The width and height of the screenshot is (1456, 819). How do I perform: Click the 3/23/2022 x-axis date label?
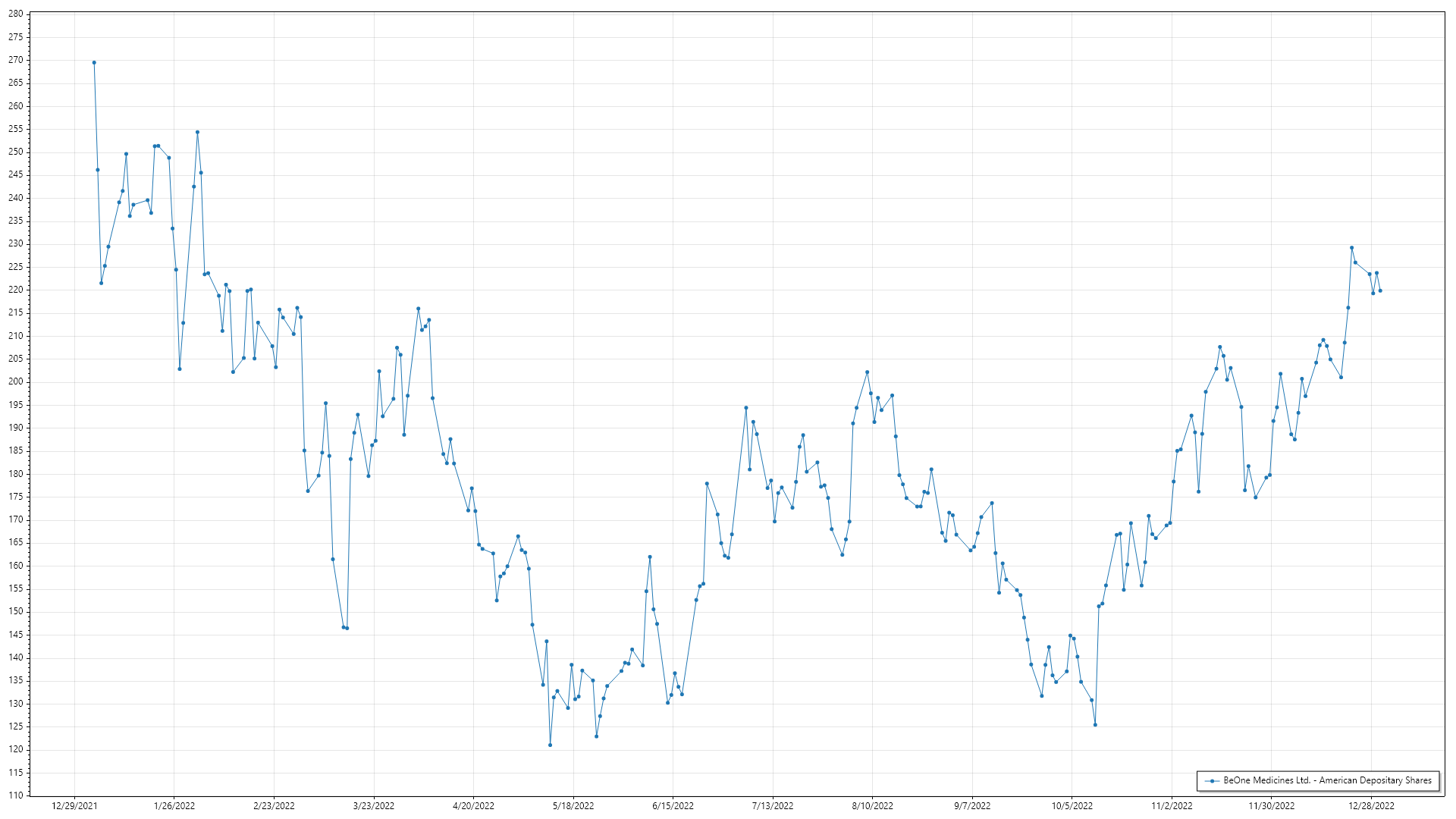[374, 806]
